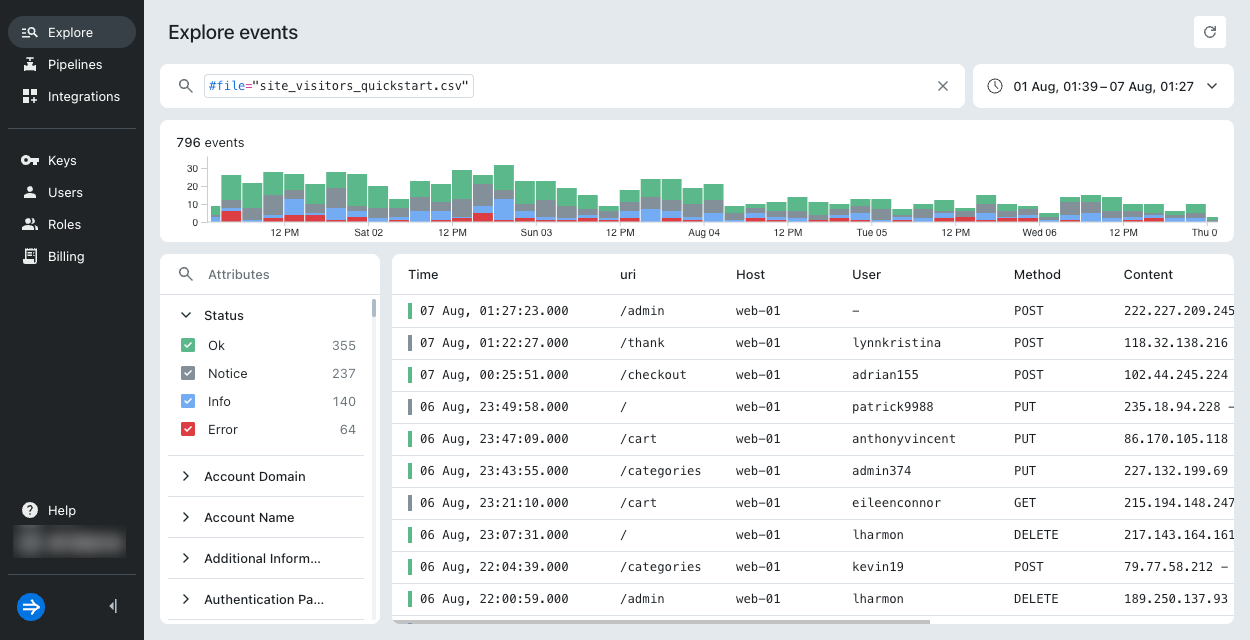Screen dimensions: 1250x640
Task: Click the IP address 222.227.209.245
Action: point(1179,311)
